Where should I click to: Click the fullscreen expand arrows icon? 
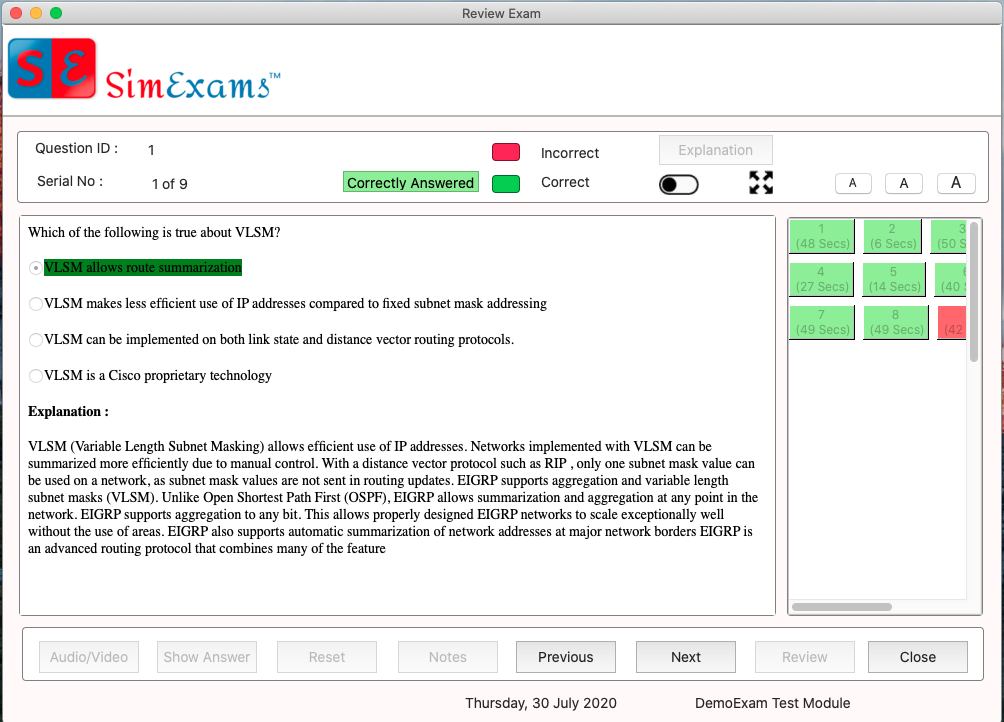761,182
